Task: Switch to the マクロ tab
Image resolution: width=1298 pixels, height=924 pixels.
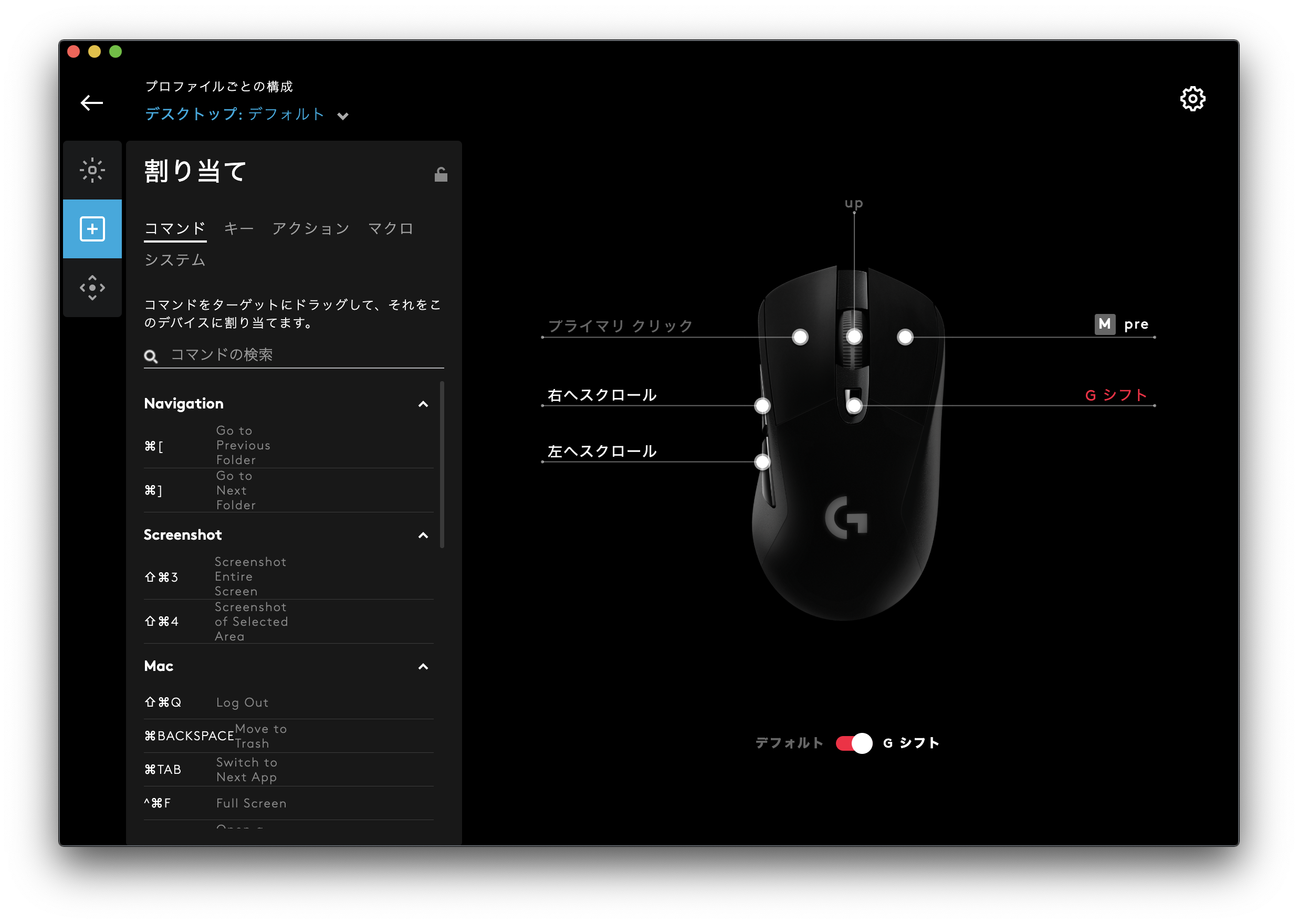Action: point(390,229)
